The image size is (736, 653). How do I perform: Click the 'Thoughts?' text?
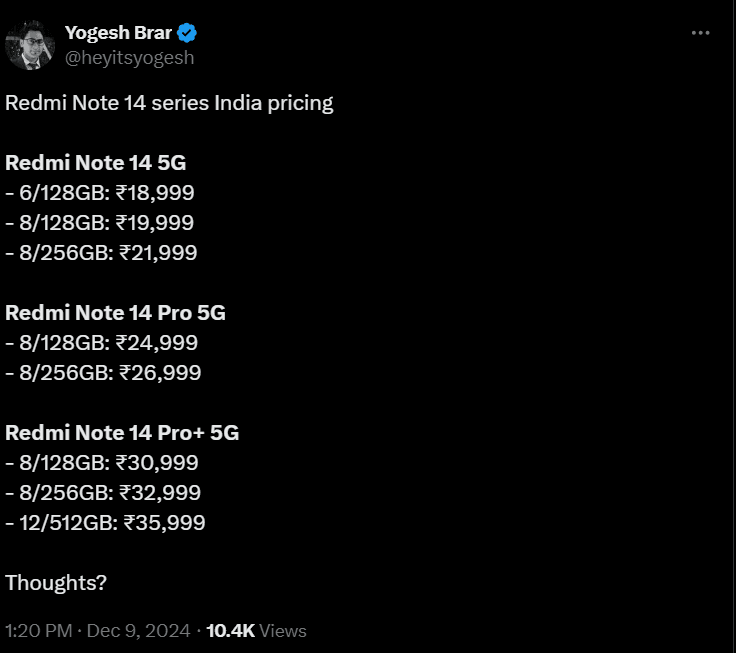click(56, 583)
